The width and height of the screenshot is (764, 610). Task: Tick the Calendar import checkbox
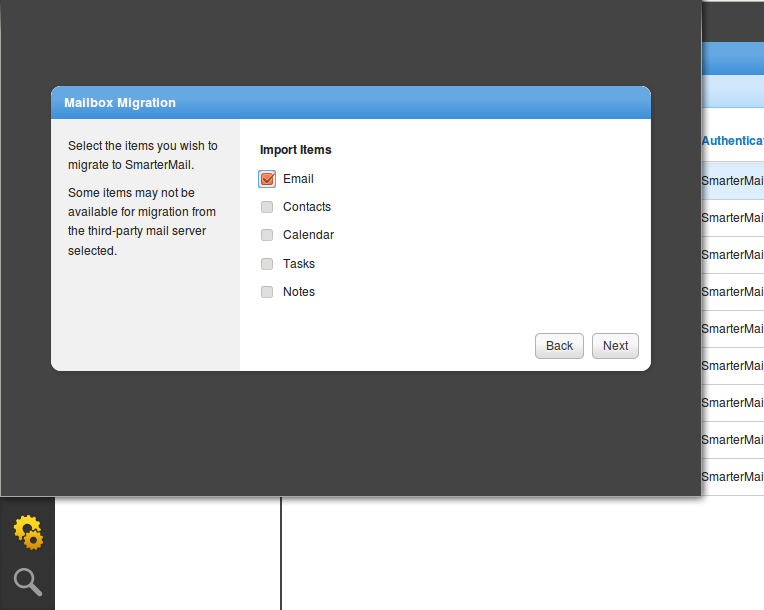click(x=267, y=235)
